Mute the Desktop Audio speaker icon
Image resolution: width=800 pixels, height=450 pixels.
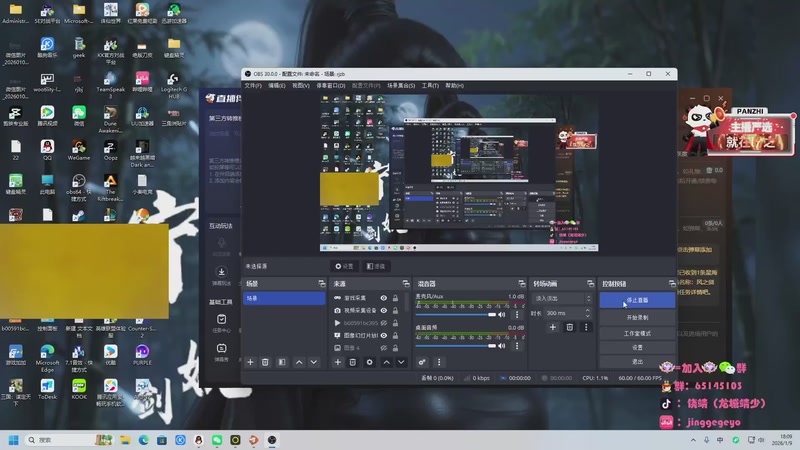pos(502,346)
